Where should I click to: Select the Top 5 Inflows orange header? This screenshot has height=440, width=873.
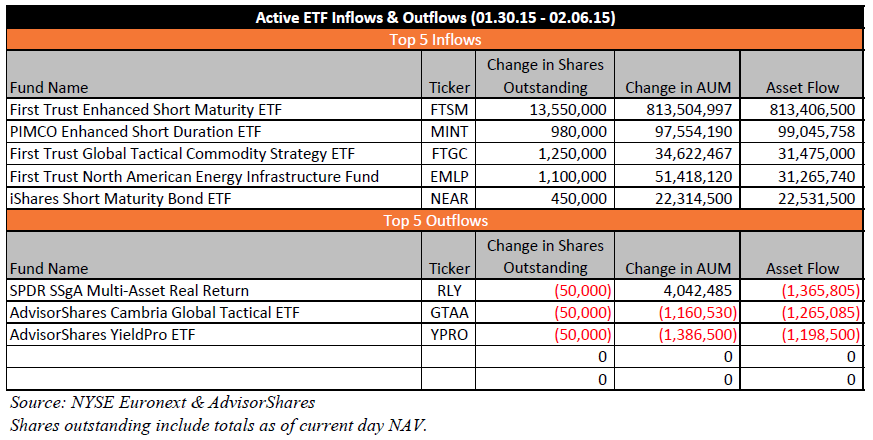pyautogui.click(x=436, y=40)
